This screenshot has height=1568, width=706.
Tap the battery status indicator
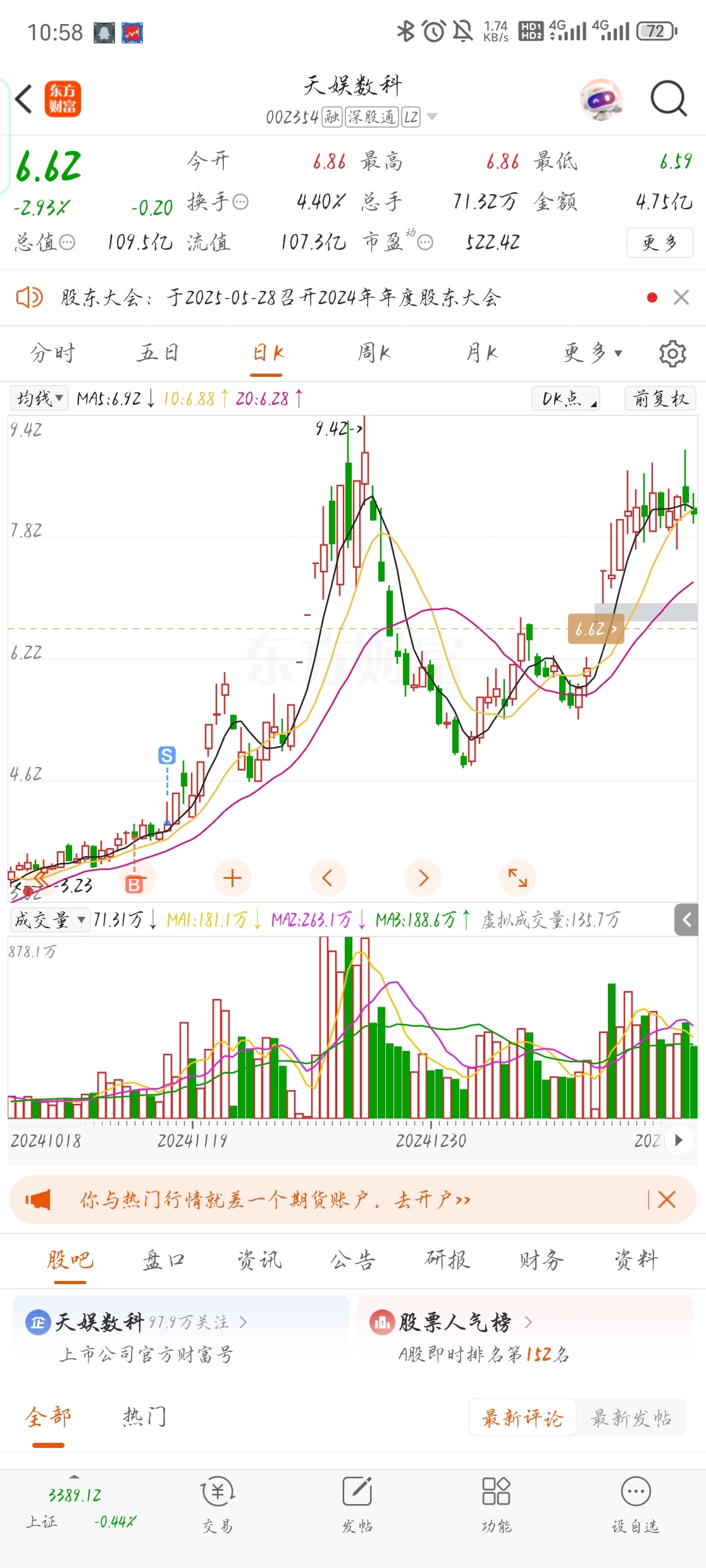[x=657, y=31]
